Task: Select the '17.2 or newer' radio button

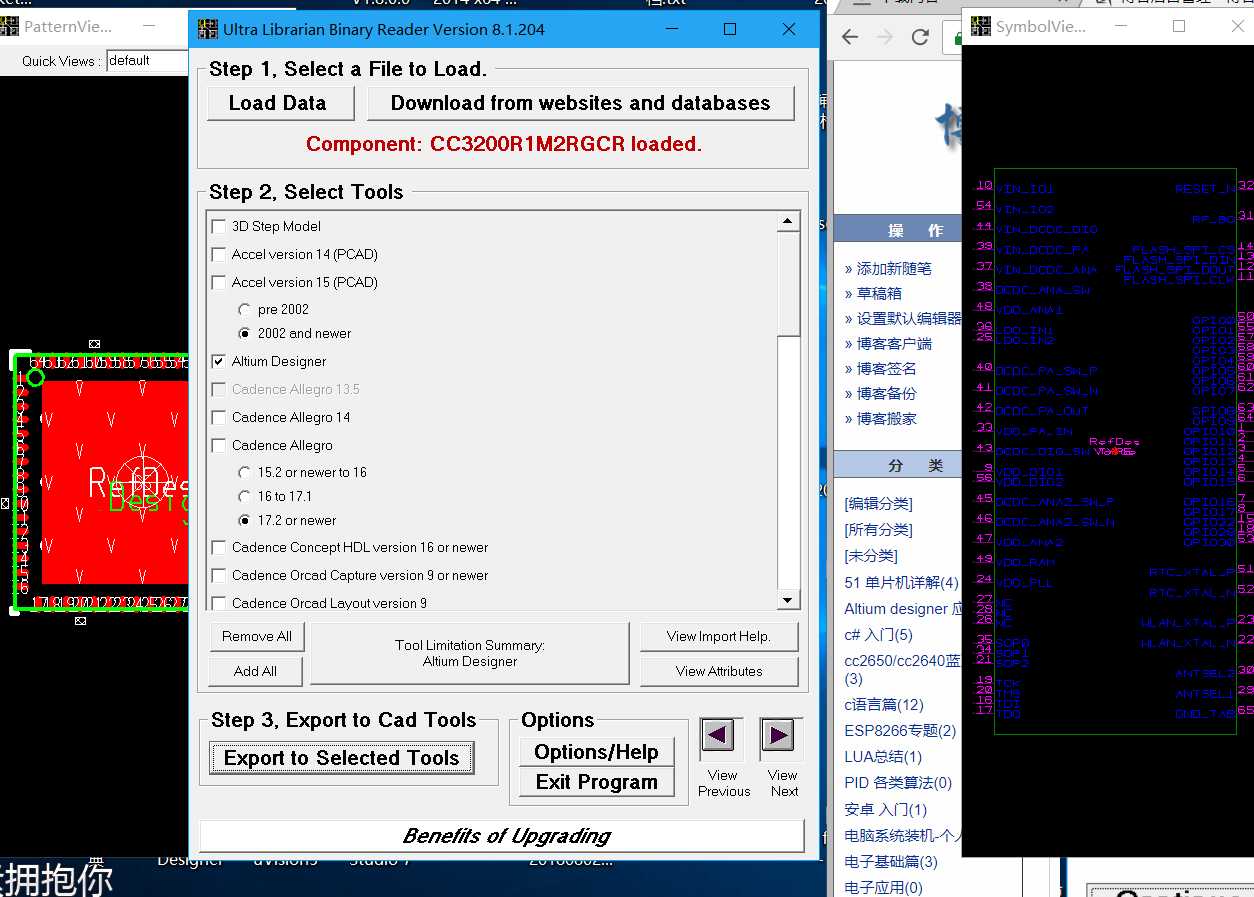Action: pyautogui.click(x=244, y=520)
